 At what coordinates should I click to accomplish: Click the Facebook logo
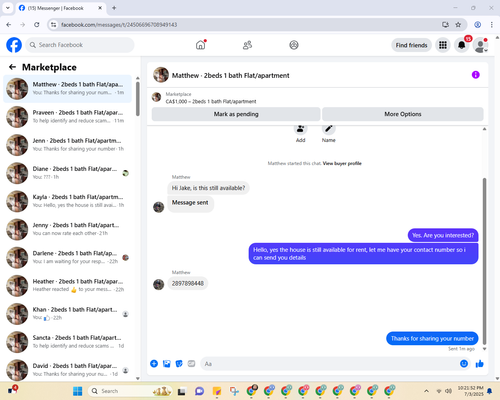pos(14,45)
